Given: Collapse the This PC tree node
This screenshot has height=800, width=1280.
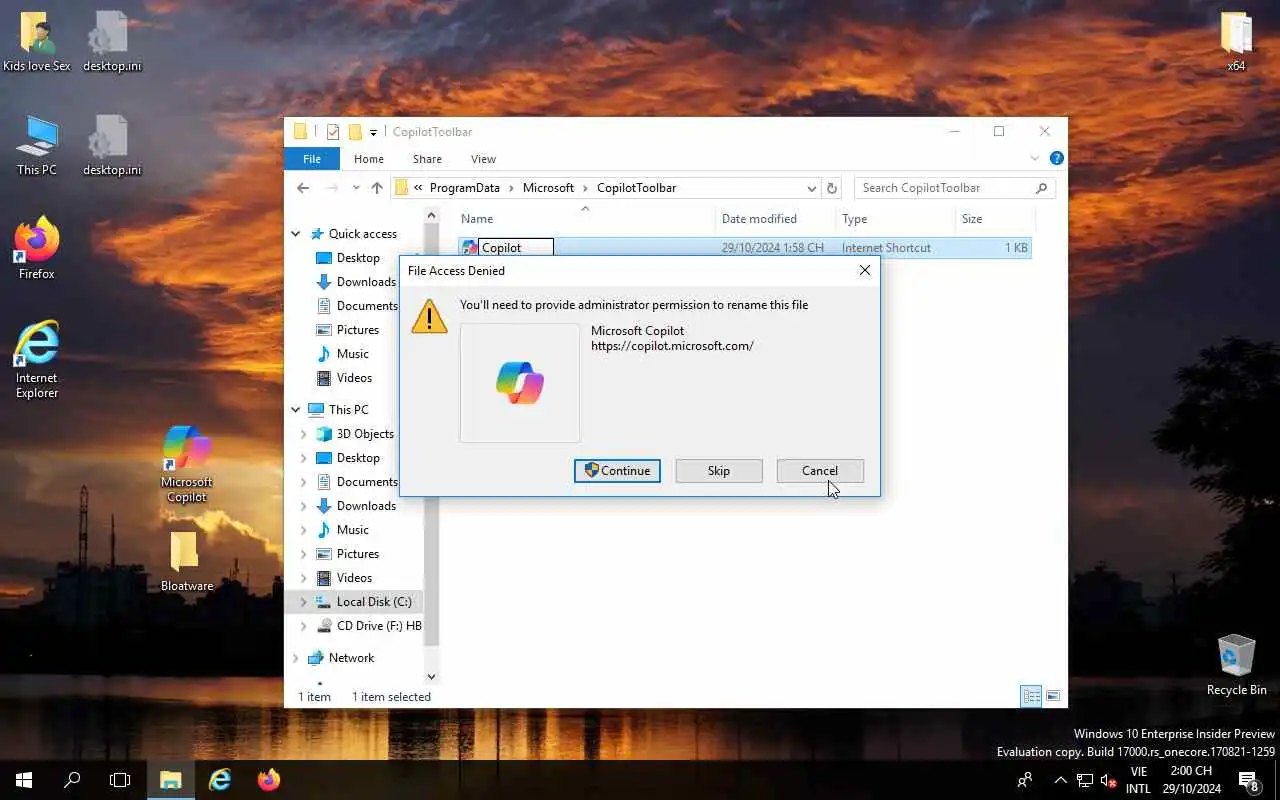Looking at the screenshot, I should 296,410.
